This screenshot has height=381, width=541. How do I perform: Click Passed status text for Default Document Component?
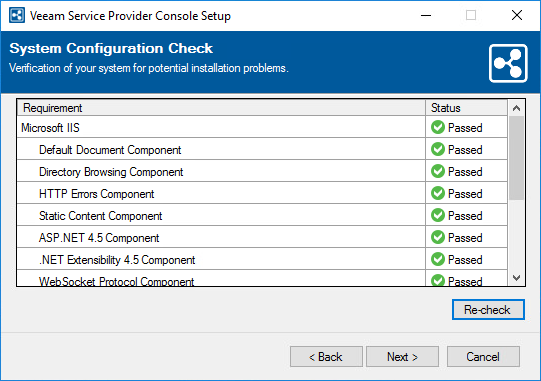pyautogui.click(x=465, y=150)
